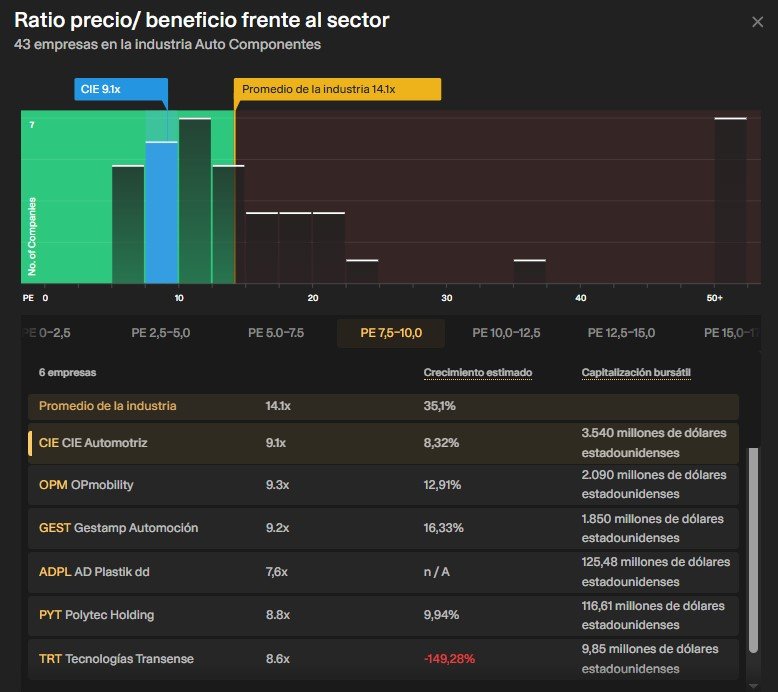Select the PE 2,5–5,0 tab
Screen dimensions: 778x692
[x=161, y=333]
